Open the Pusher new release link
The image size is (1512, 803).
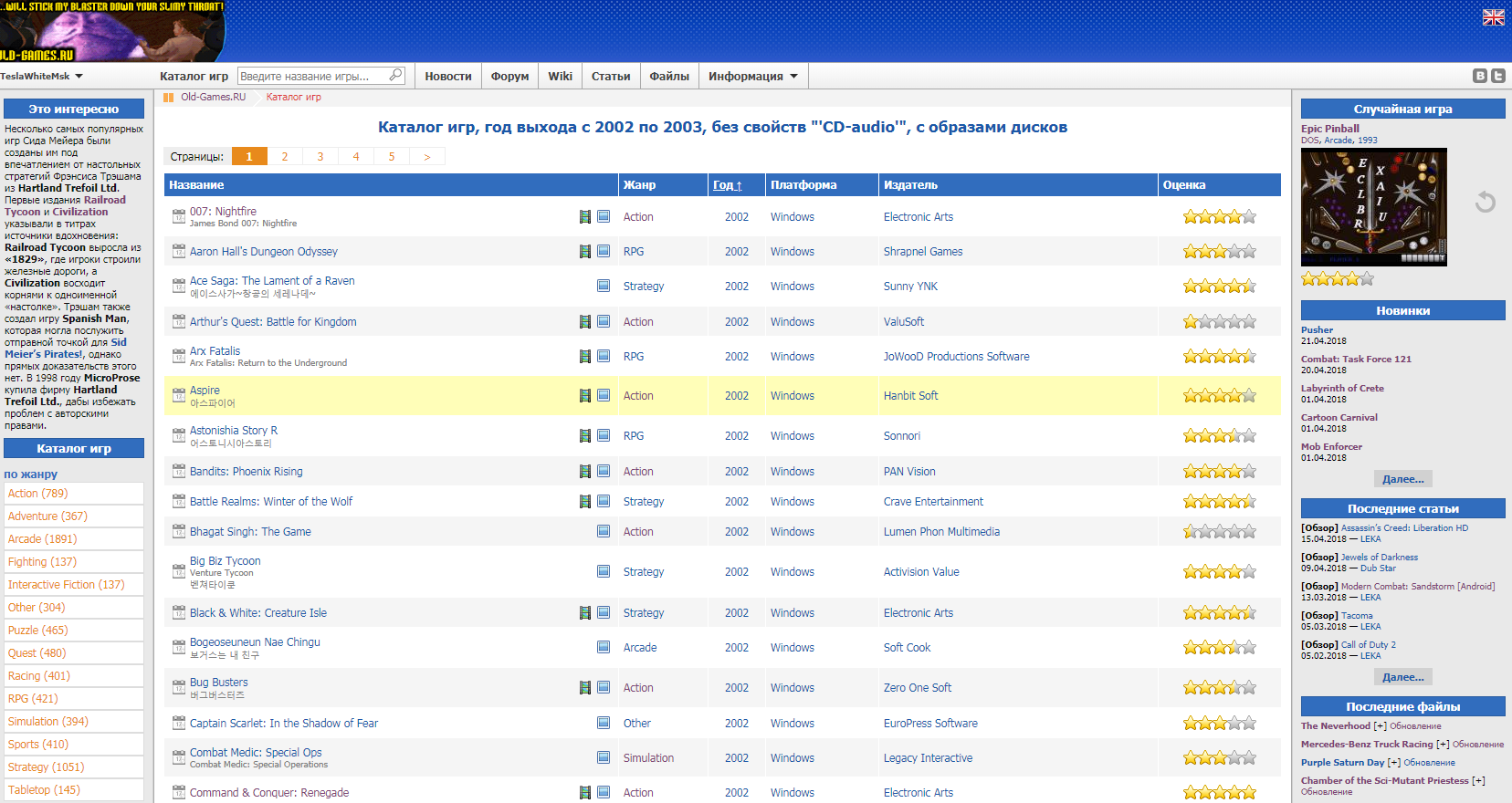click(1317, 330)
